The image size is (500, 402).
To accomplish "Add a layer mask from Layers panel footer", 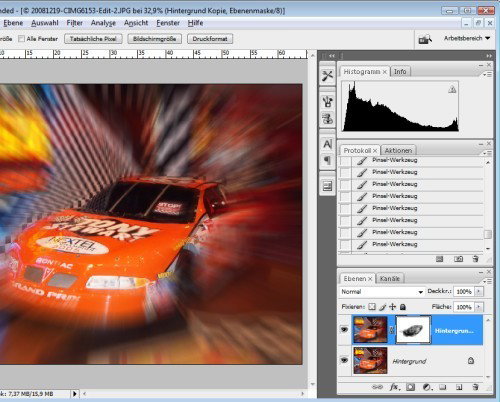I will click(x=411, y=387).
